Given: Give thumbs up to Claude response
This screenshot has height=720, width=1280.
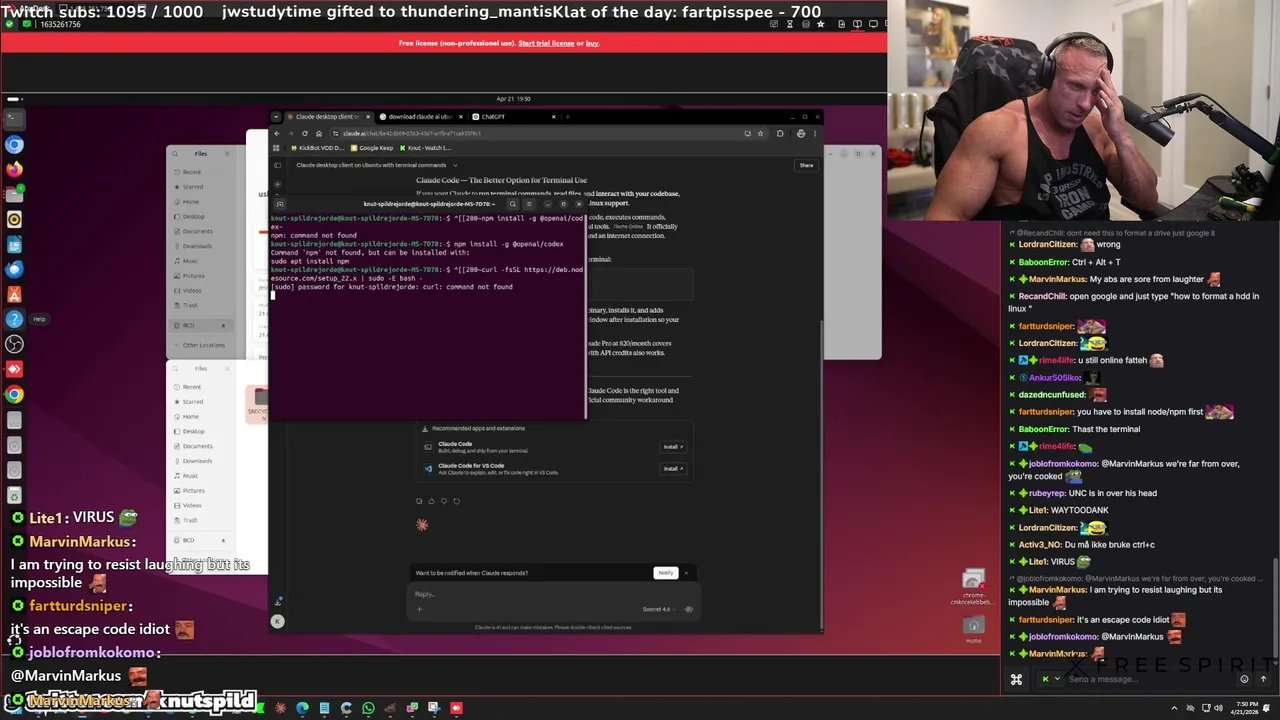Looking at the screenshot, I should [x=431, y=501].
